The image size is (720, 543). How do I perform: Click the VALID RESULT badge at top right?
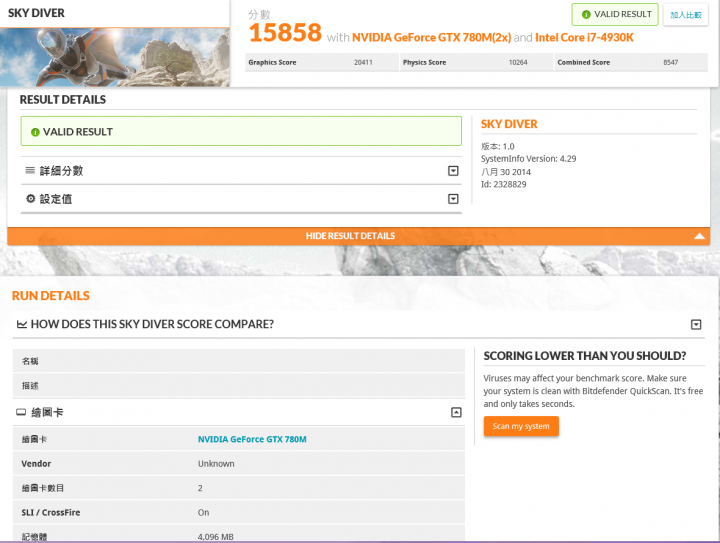pos(615,14)
